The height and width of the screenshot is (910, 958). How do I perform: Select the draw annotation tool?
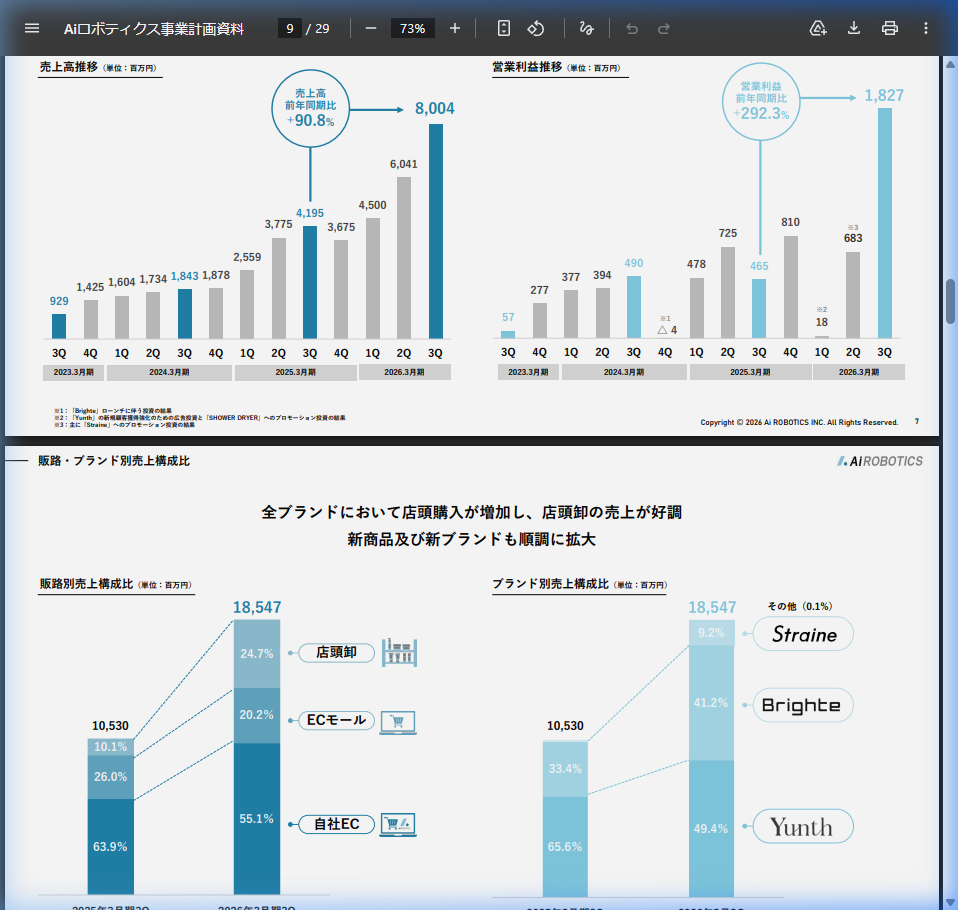(x=587, y=28)
